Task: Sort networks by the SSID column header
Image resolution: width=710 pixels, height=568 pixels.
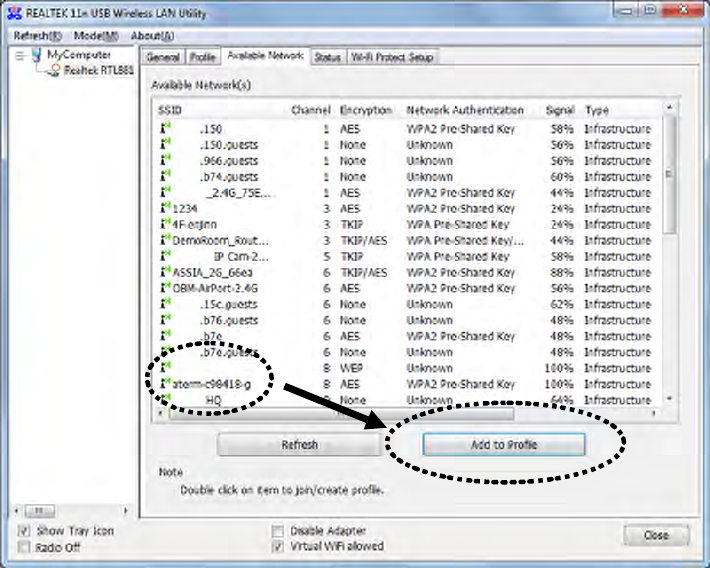Action: tap(169, 110)
